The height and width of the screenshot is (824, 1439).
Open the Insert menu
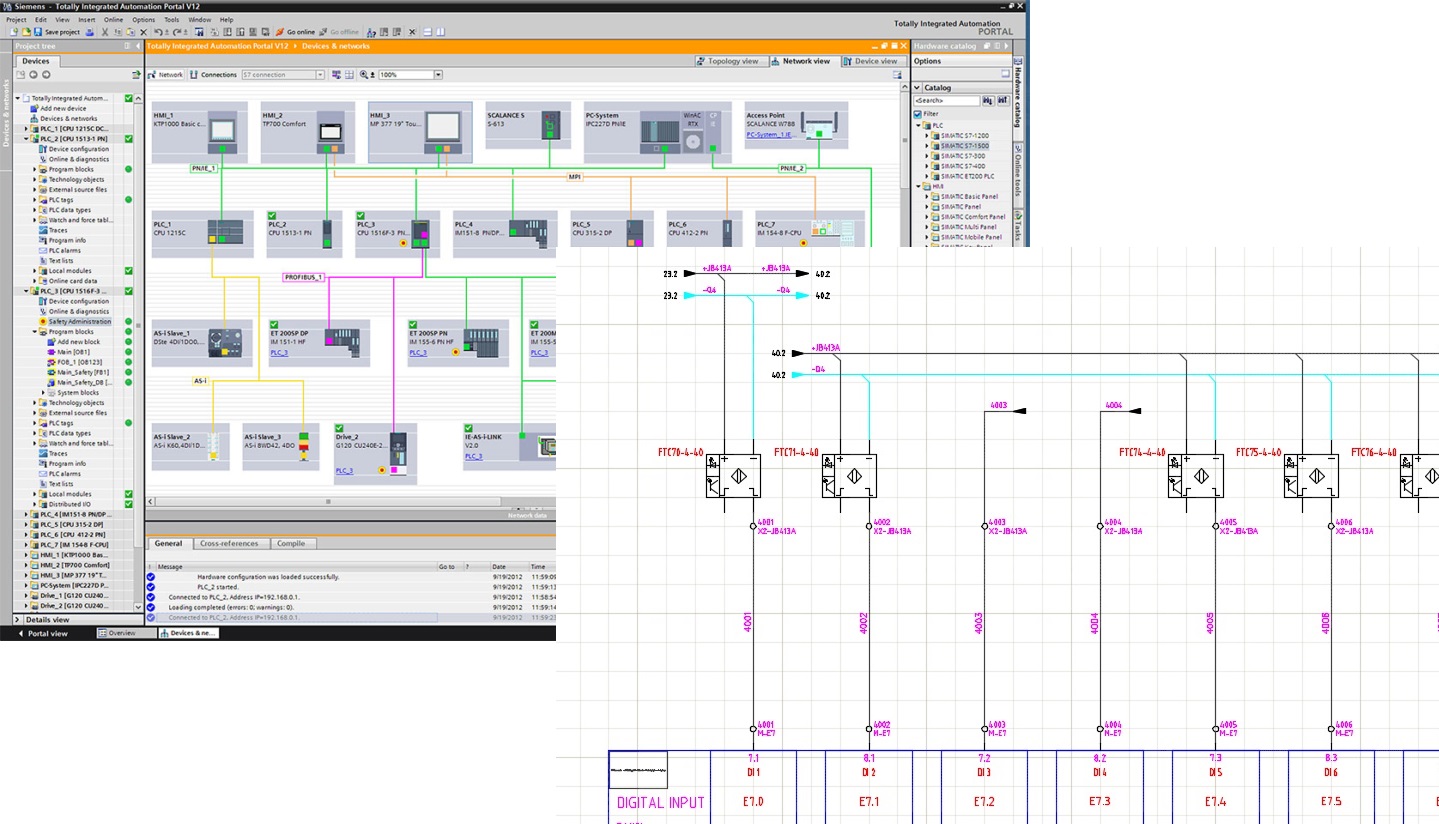click(87, 19)
